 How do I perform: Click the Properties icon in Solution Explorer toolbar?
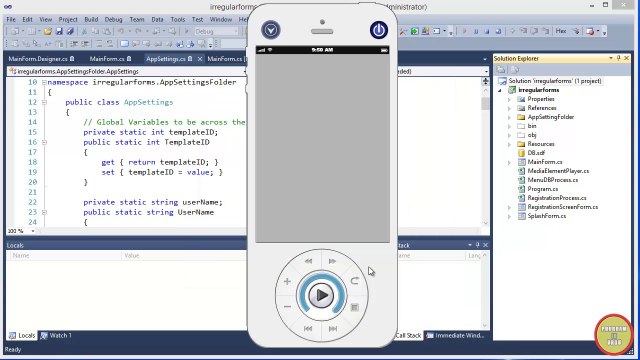coord(501,70)
